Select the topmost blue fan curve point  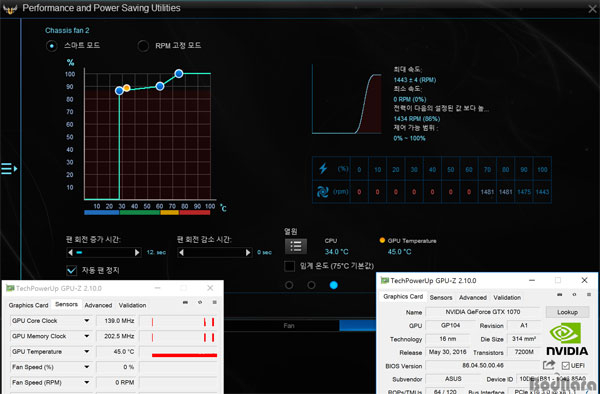[179, 73]
